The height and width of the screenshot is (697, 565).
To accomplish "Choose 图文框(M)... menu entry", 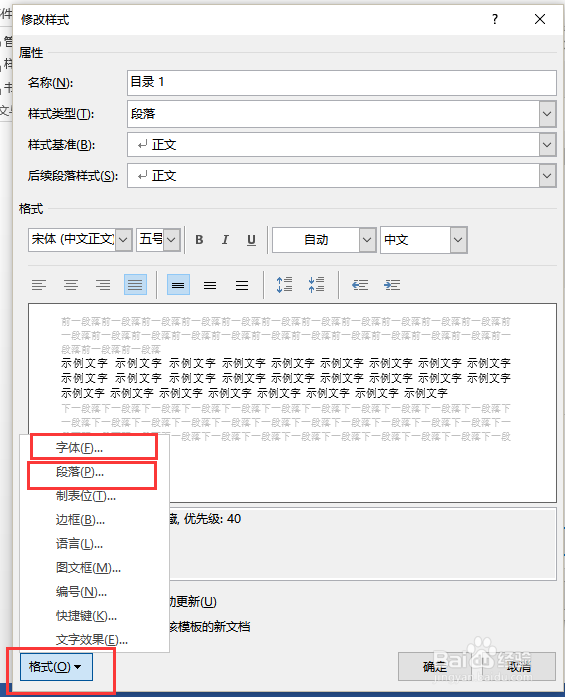I will pos(94,568).
